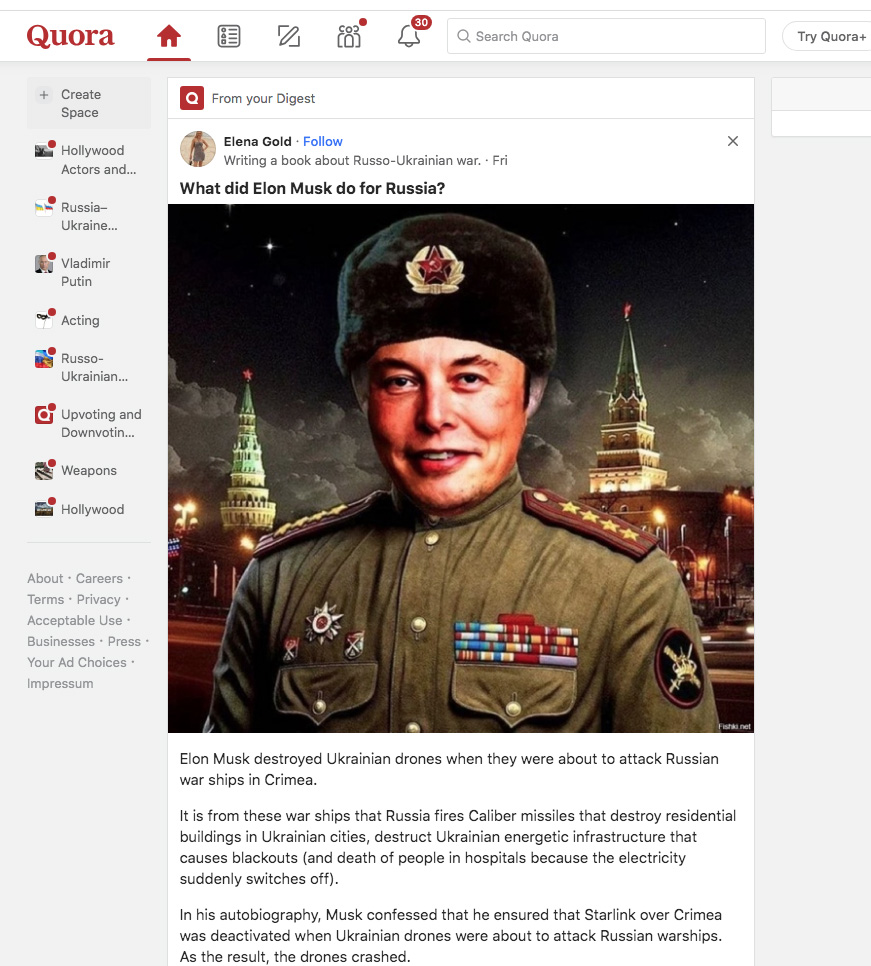The width and height of the screenshot is (871, 966).
Task: Click the Create Space button
Action: [x=89, y=104]
